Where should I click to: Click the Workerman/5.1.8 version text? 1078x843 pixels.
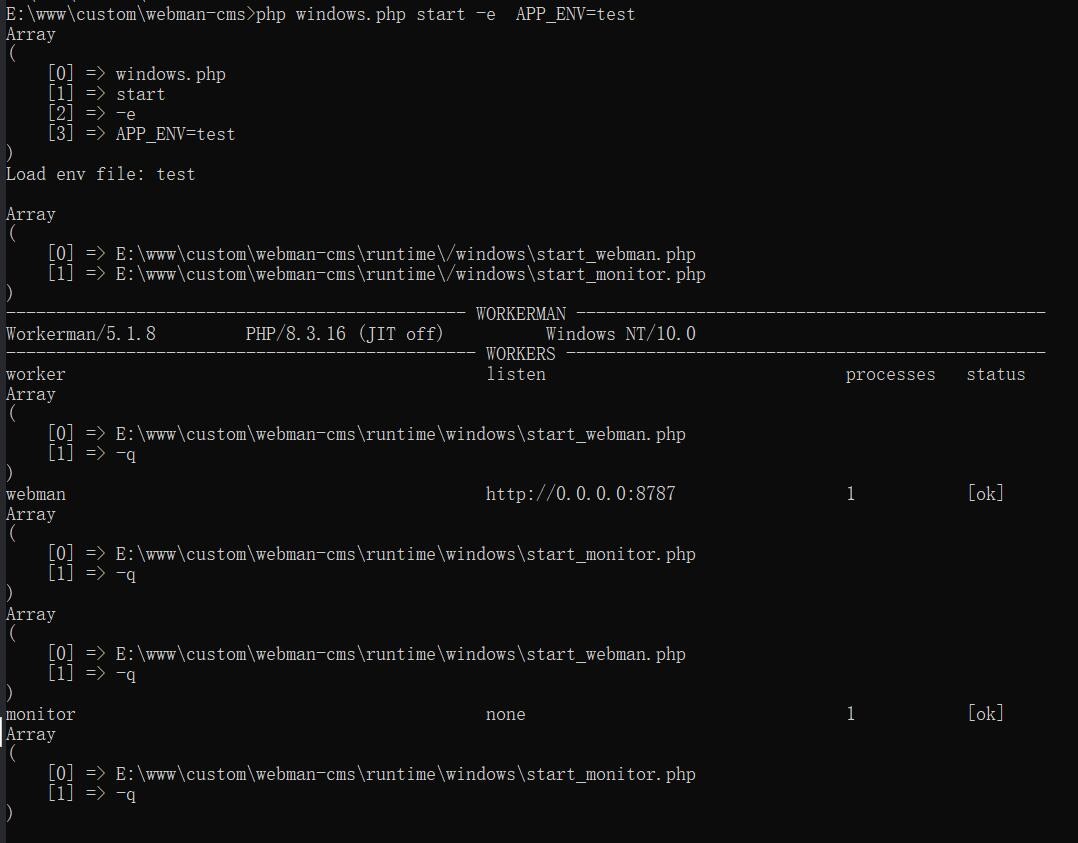(x=81, y=334)
